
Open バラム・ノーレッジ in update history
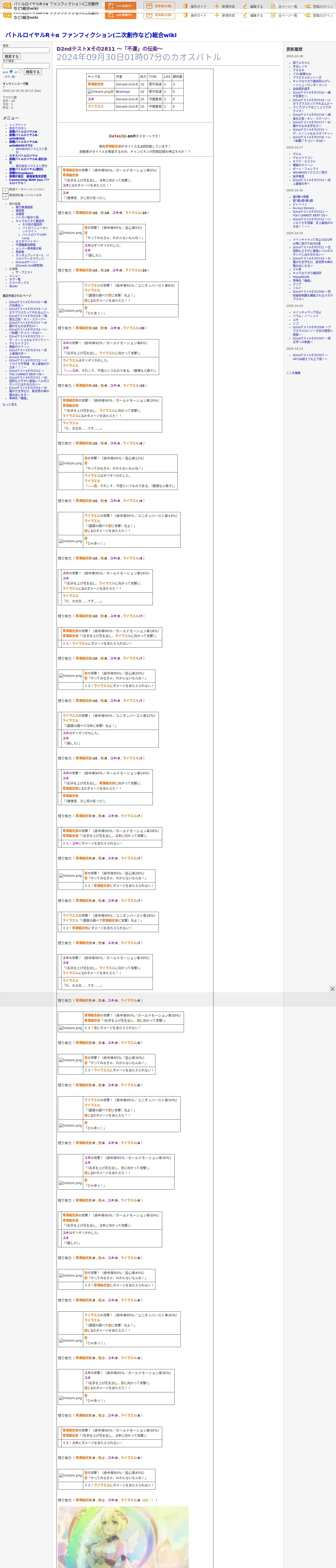click(305, 316)
